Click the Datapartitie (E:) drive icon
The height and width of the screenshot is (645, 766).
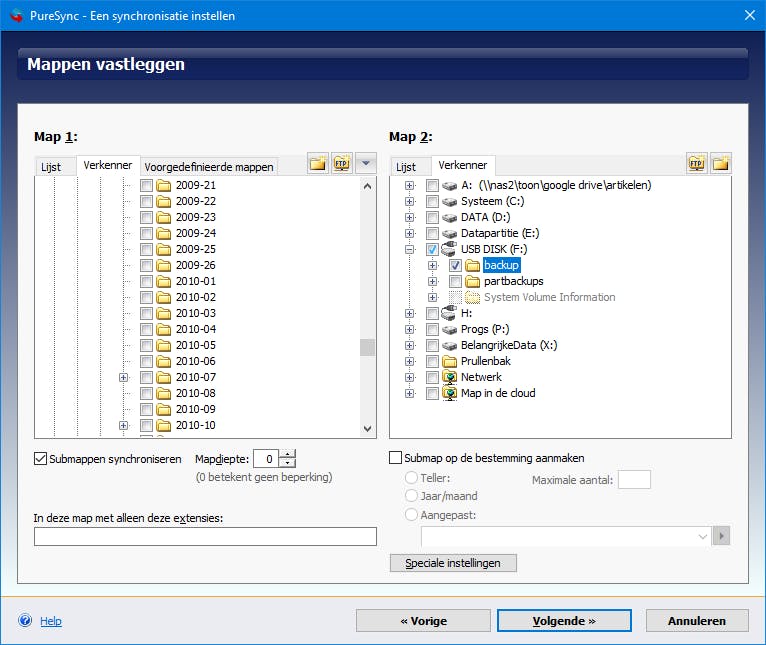point(449,234)
